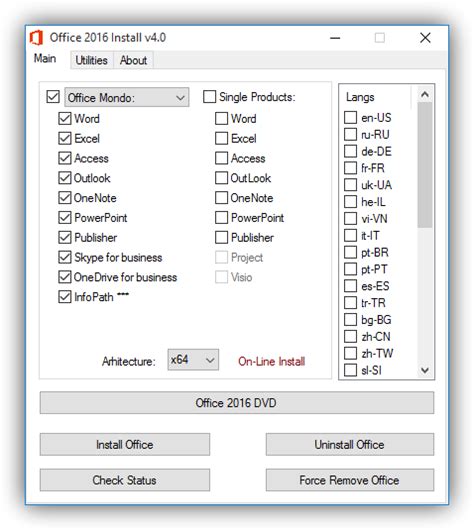
Task: Select the zh-CN language checkbox
Action: point(351,336)
